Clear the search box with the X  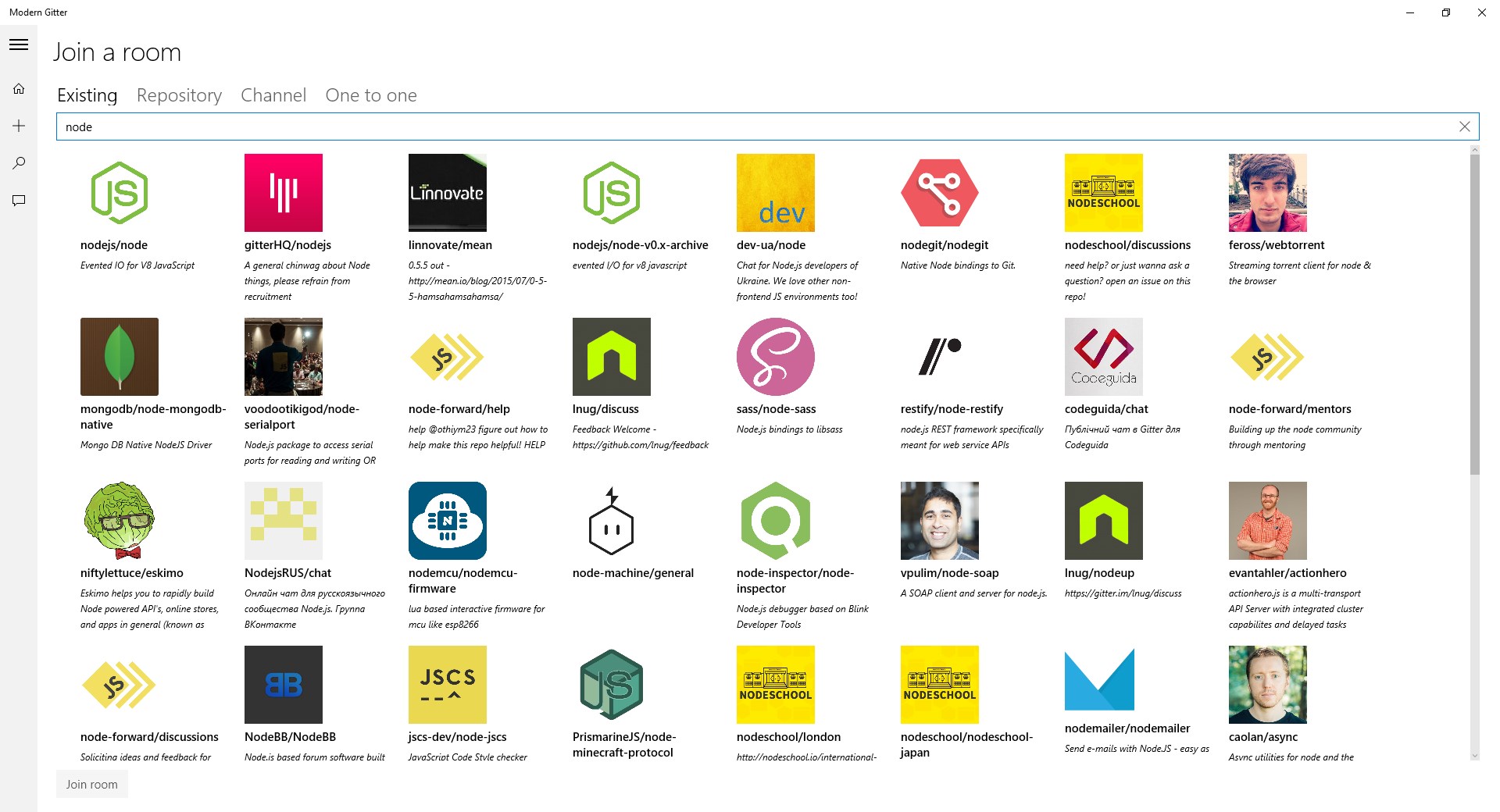coord(1465,126)
